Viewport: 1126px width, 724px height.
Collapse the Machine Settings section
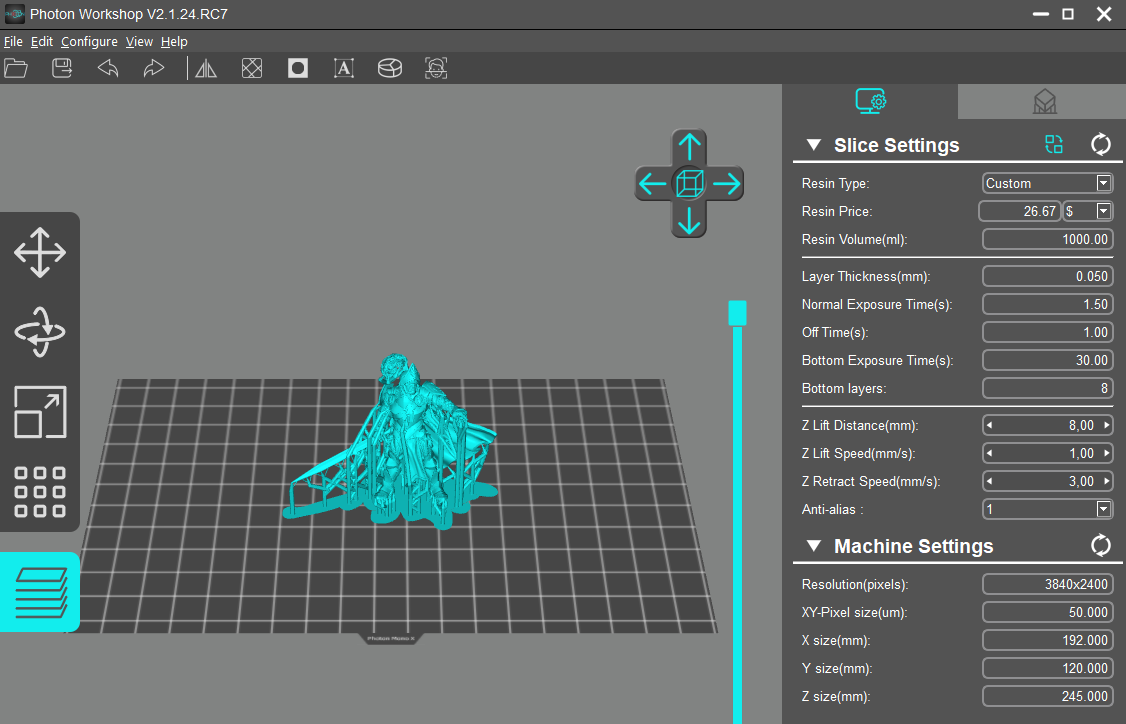click(x=814, y=546)
